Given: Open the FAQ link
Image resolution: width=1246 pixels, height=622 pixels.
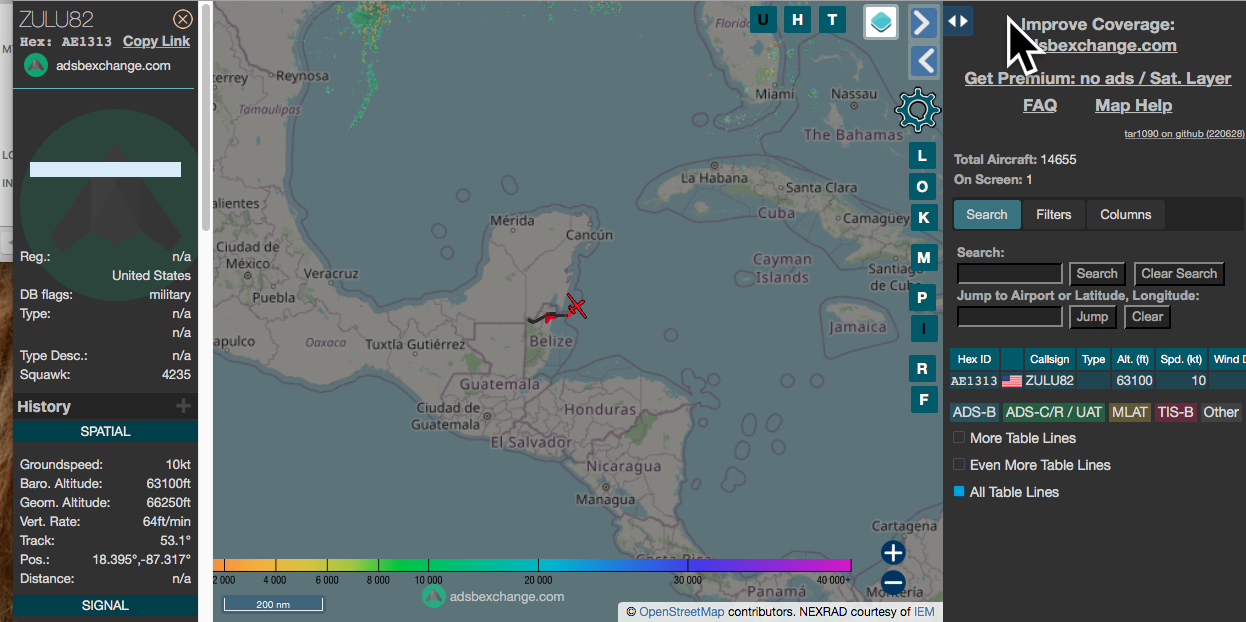Looking at the screenshot, I should click(1040, 105).
